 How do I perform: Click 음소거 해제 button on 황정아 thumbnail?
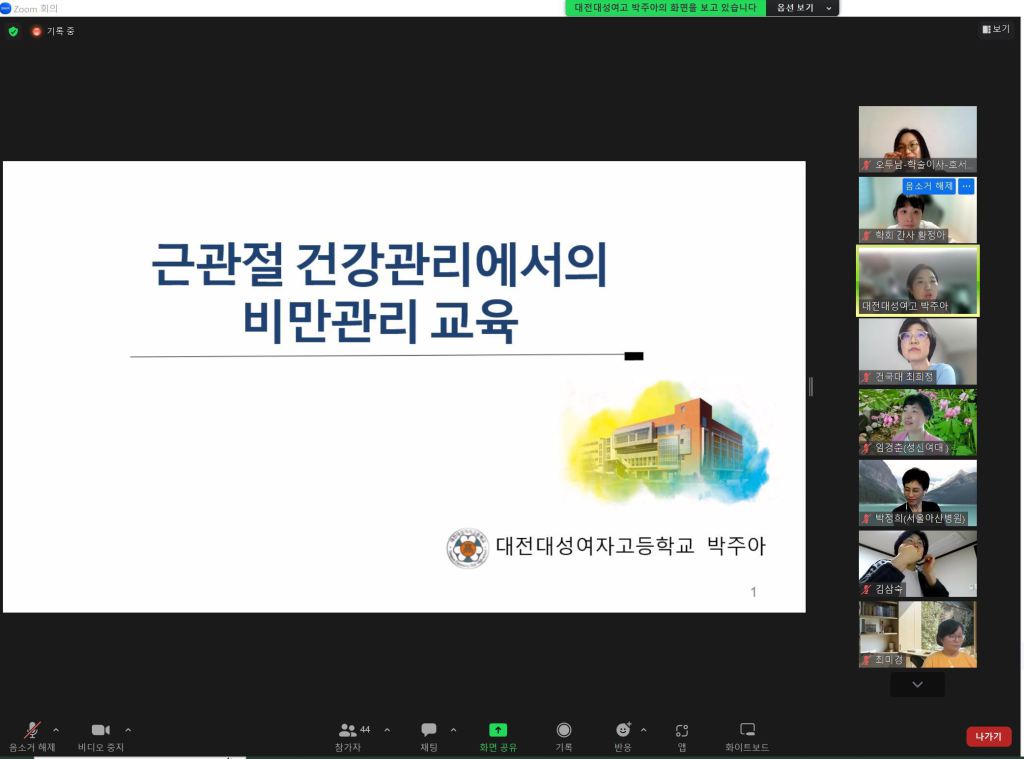(929, 186)
